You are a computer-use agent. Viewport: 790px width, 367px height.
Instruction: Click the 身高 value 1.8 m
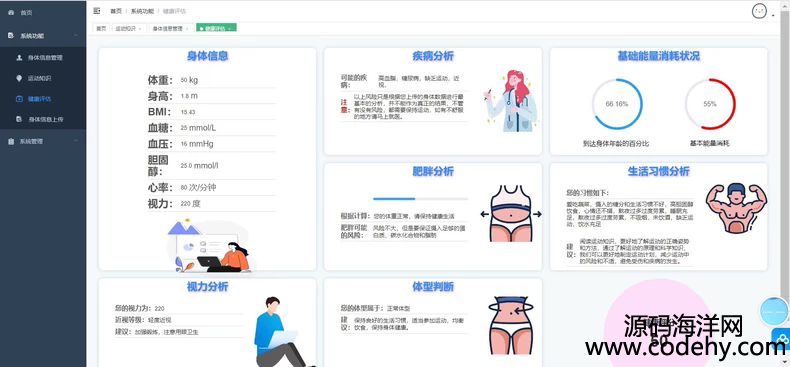pyautogui.click(x=189, y=96)
